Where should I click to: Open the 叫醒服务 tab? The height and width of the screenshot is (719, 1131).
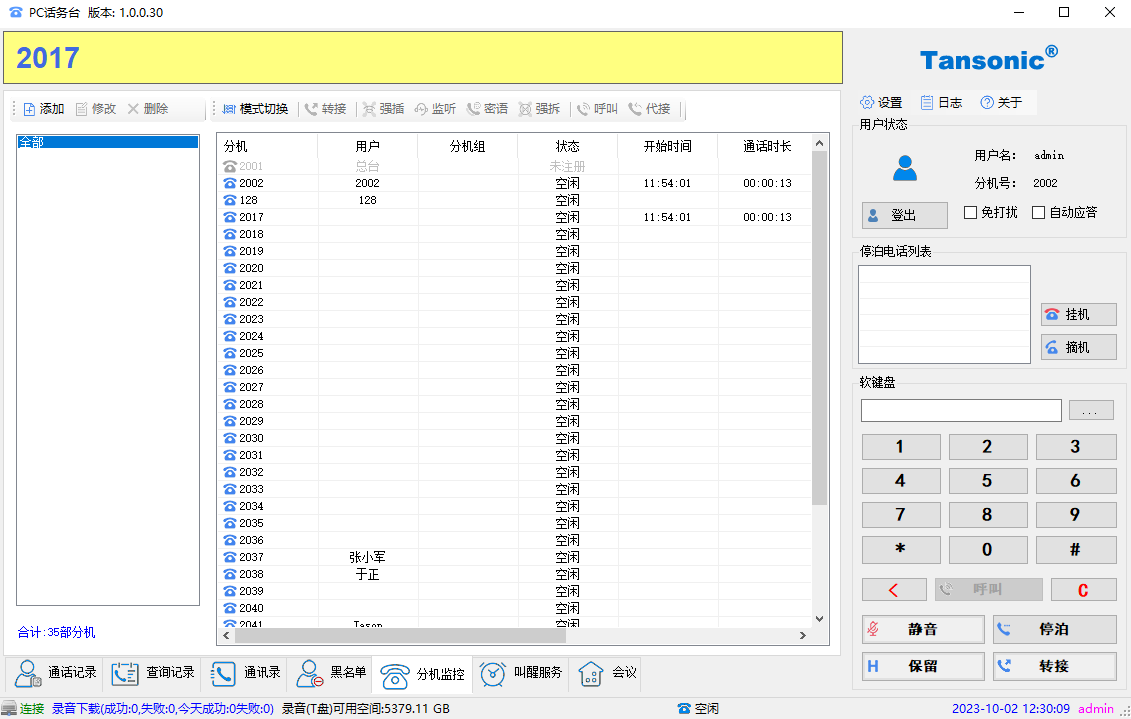click(x=521, y=674)
